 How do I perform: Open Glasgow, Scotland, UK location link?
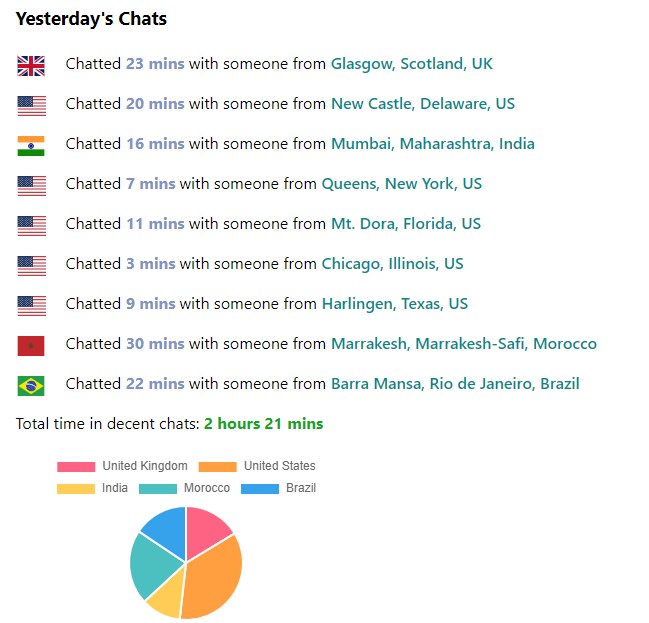[x=411, y=64]
